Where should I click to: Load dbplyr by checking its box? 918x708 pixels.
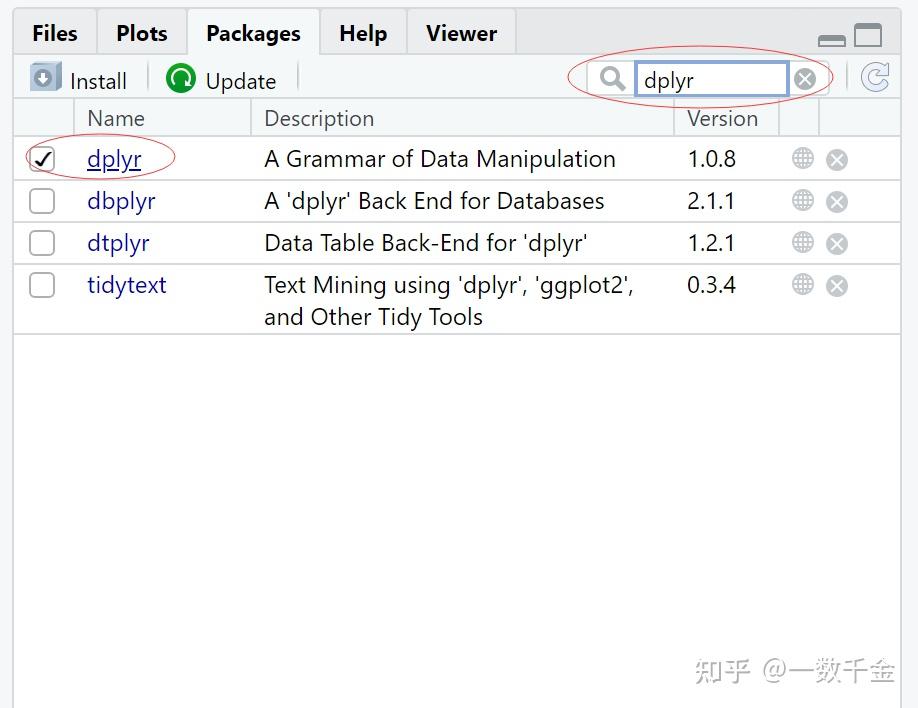[x=42, y=201]
